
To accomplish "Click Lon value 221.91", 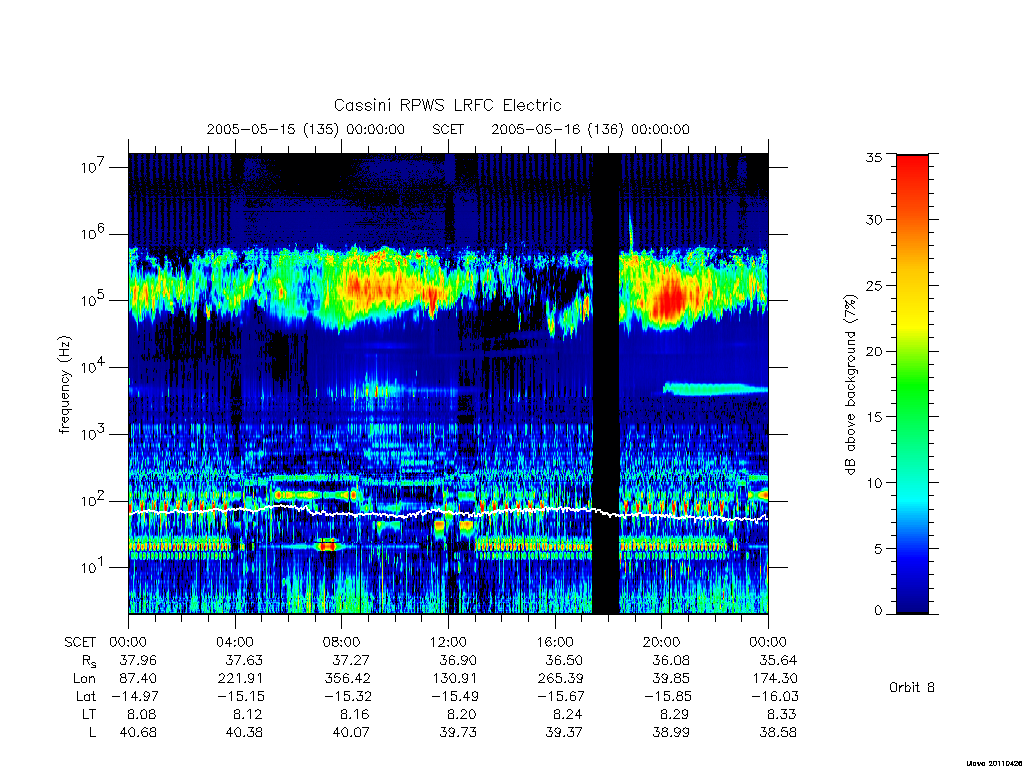I will 240,679.
